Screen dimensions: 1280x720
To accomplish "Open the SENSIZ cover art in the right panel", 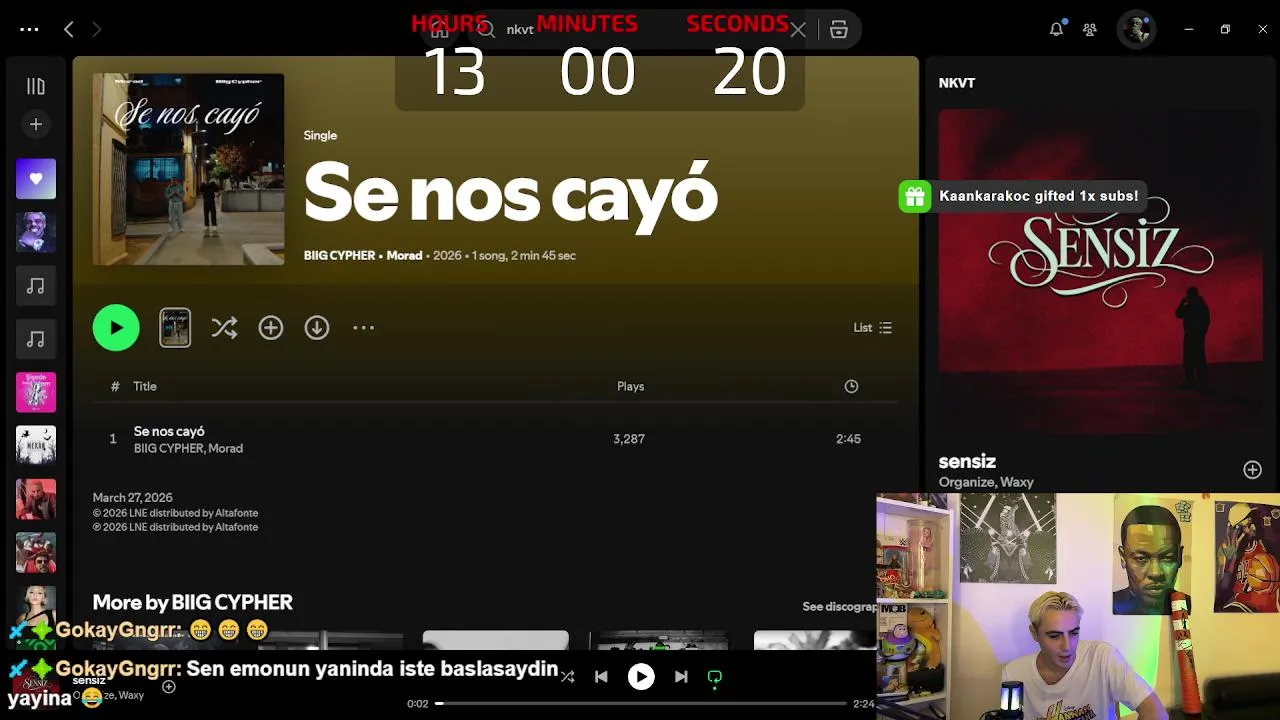I will [1101, 273].
